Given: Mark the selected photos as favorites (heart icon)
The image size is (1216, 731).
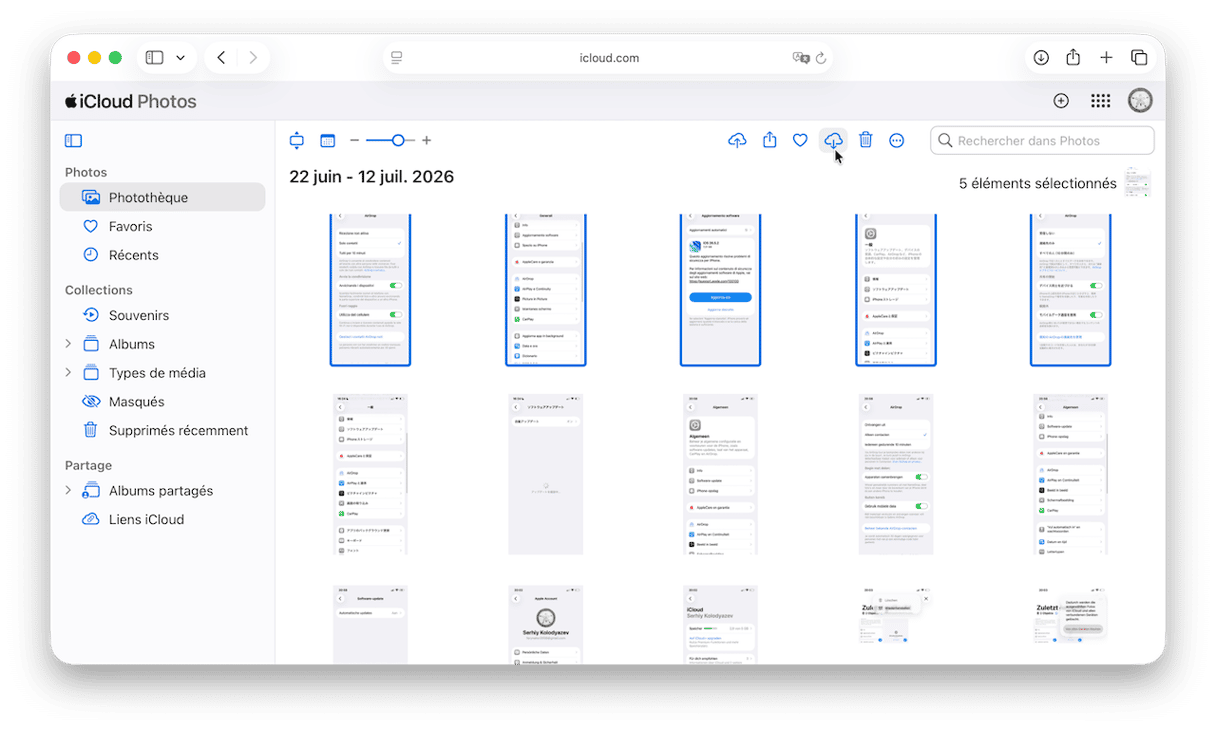Looking at the screenshot, I should 800,141.
